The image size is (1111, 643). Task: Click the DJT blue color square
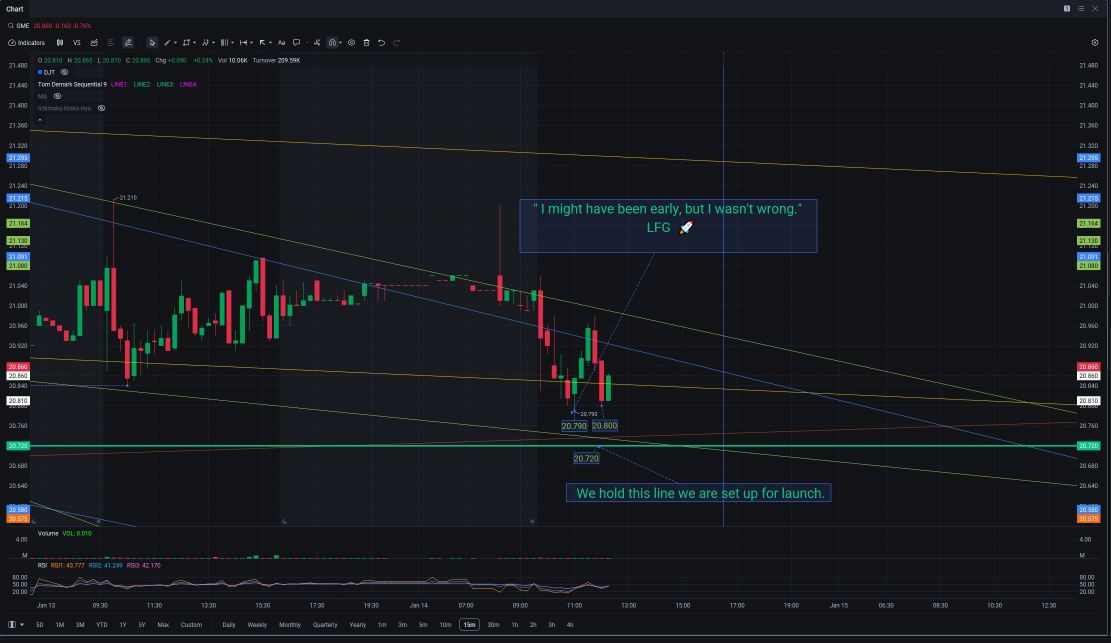coord(40,72)
